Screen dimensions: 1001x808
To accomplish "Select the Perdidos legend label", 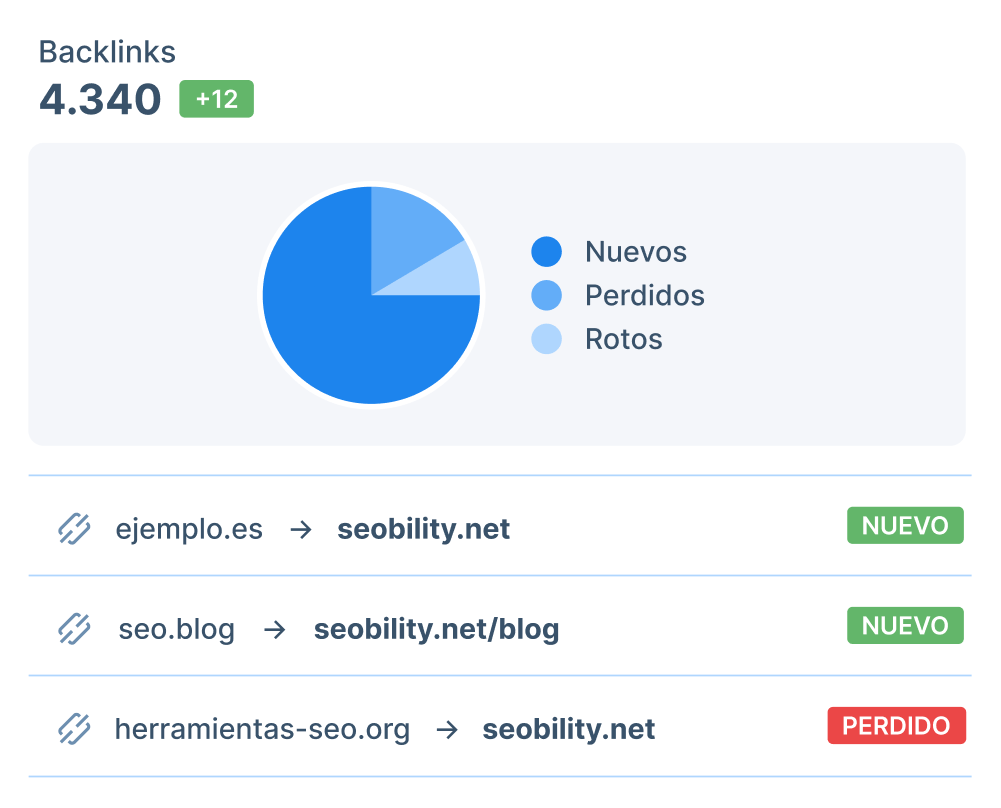I will 644,296.
